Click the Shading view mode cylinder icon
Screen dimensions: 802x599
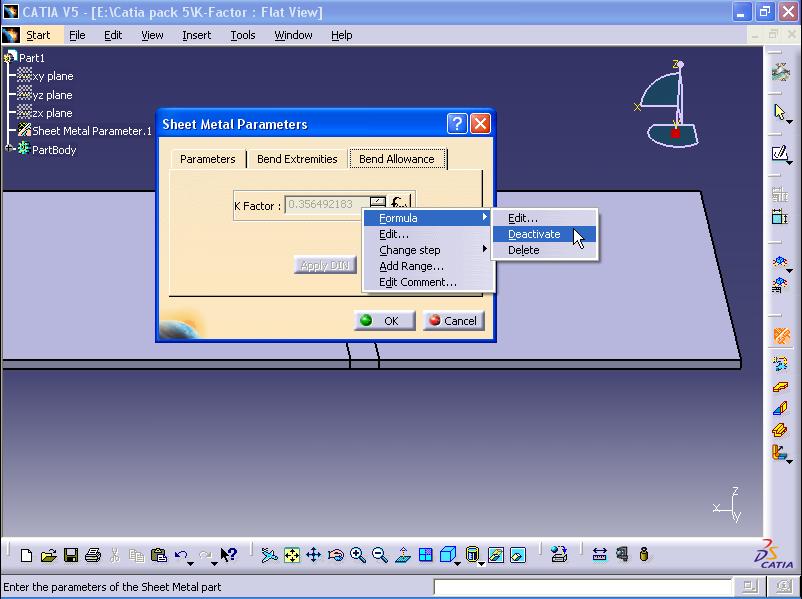pos(472,554)
